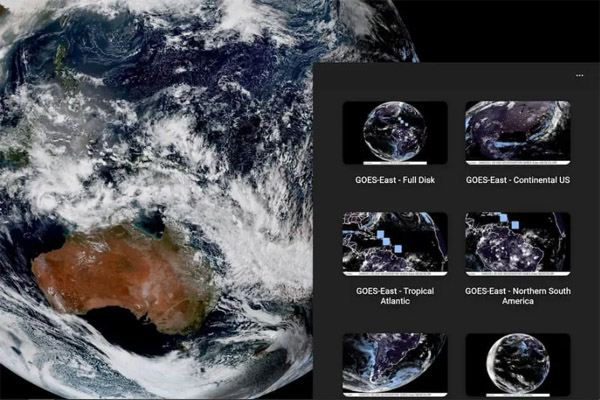Viewport: 600px width, 400px height.
Task: Open the unlabeled South America view thumbnail
Action: coord(395,365)
